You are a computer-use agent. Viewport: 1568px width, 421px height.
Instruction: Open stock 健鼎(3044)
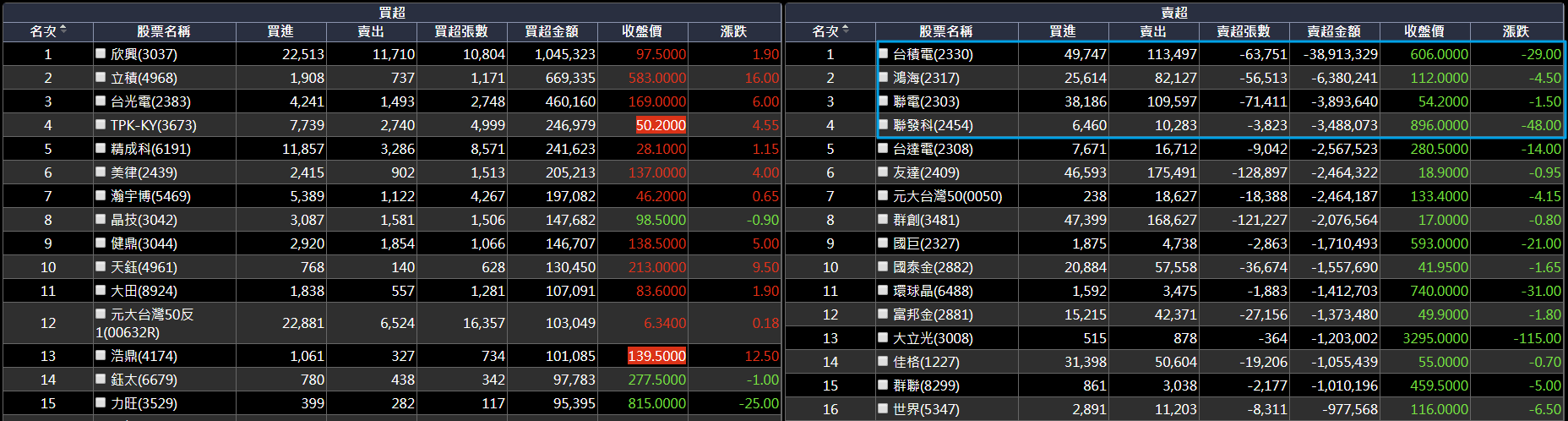click(144, 243)
